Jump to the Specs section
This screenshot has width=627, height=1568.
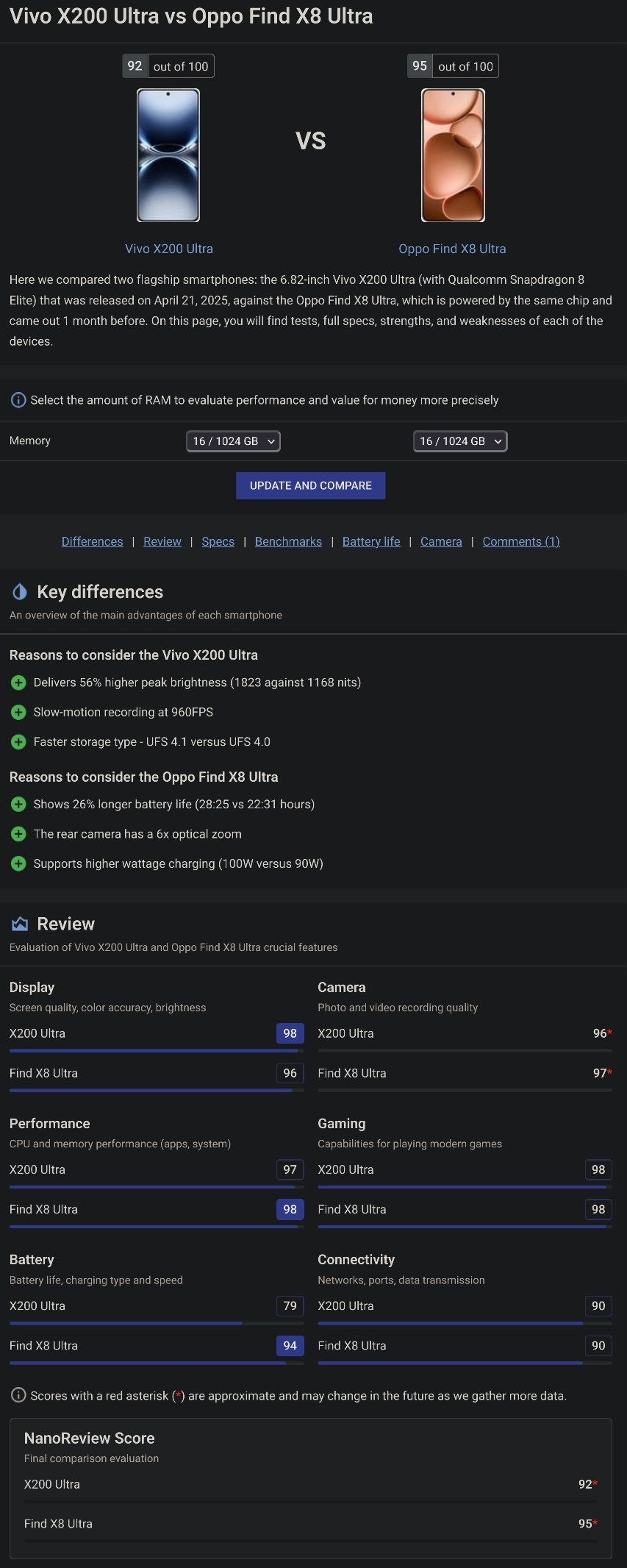(218, 541)
